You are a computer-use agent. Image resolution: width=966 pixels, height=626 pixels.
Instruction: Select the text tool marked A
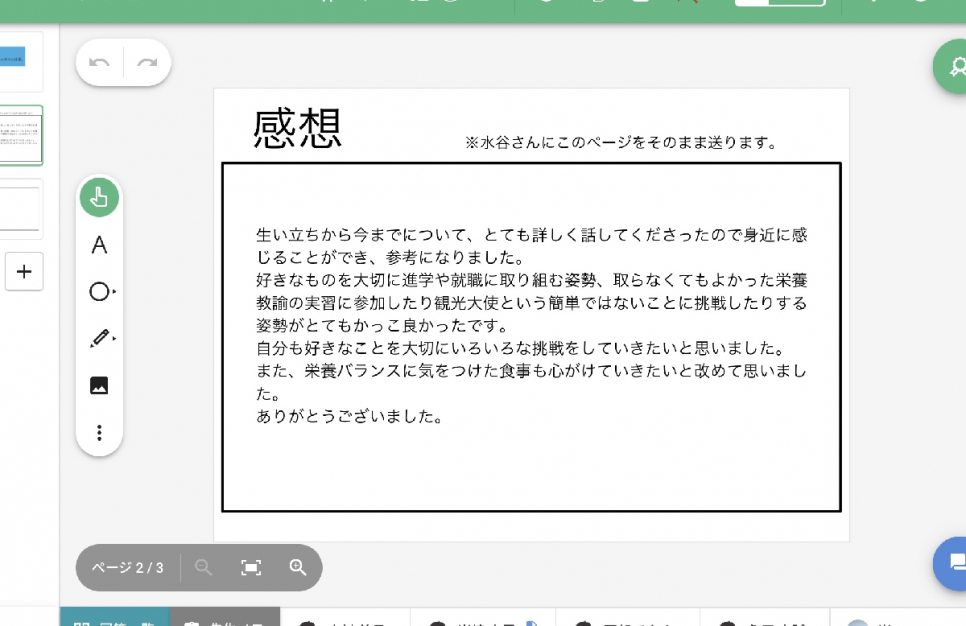coord(99,245)
